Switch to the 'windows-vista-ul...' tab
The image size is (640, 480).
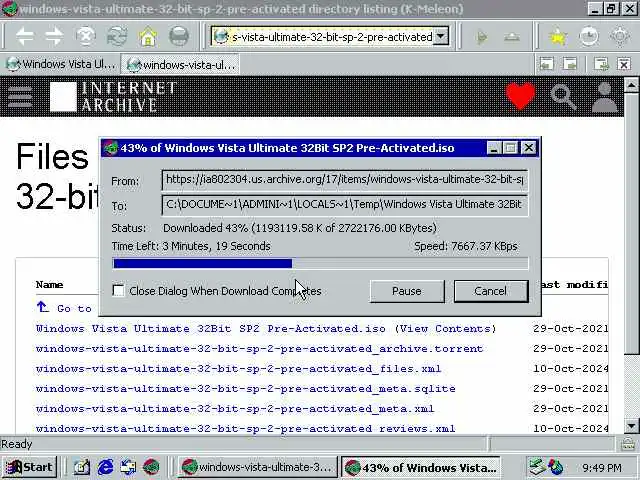coord(180,64)
